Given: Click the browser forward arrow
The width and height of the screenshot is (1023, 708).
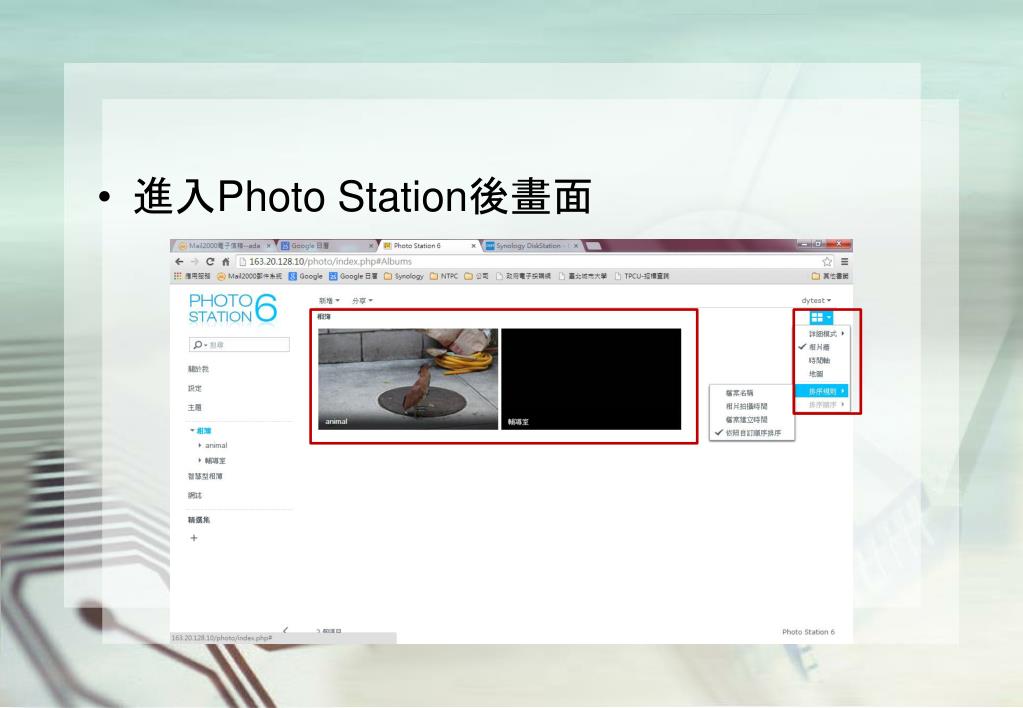Looking at the screenshot, I should [194, 261].
